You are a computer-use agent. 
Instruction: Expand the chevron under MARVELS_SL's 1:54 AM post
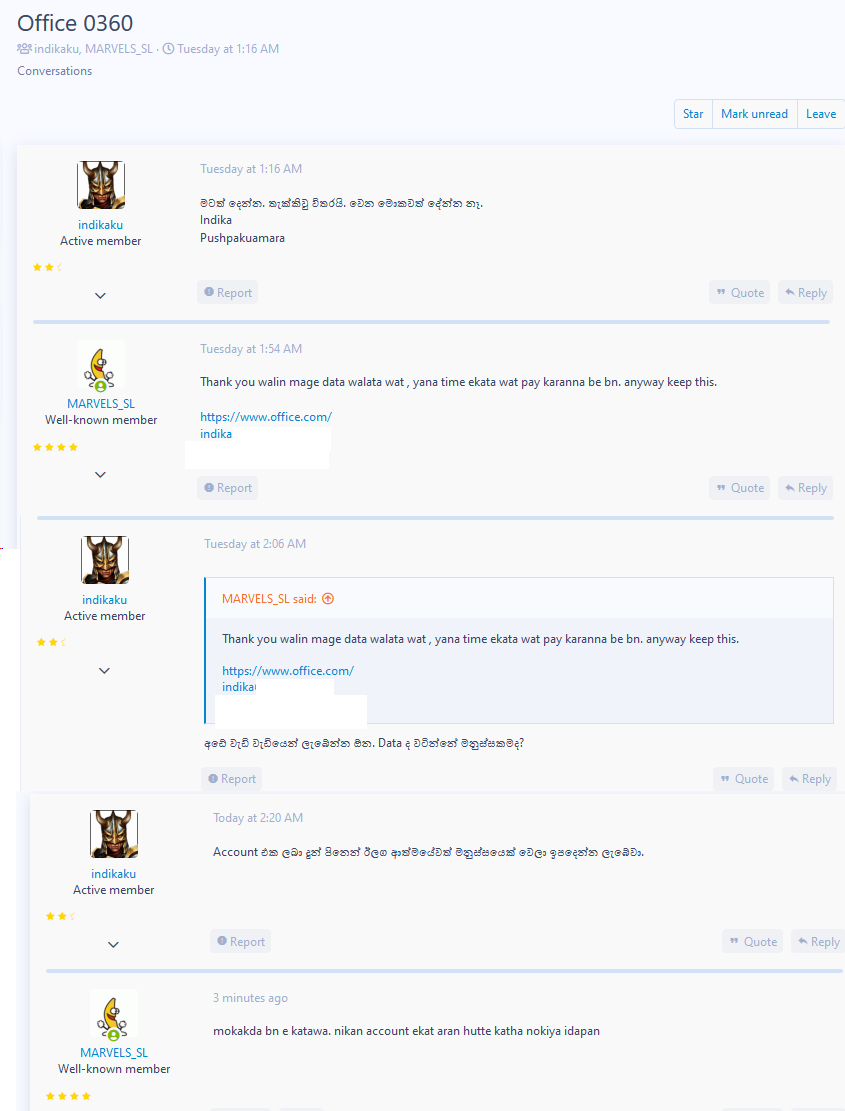101,475
